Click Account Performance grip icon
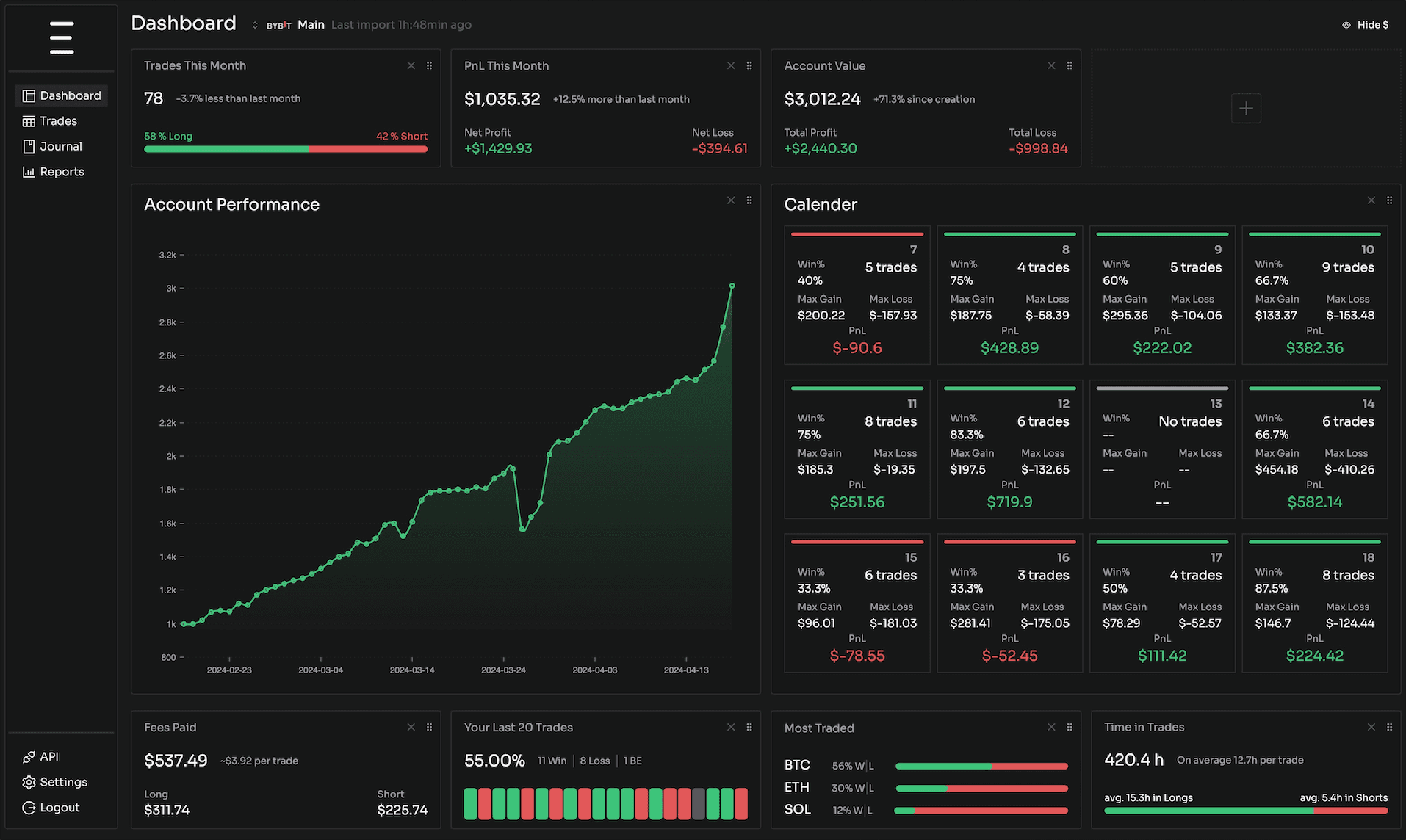The height and width of the screenshot is (840, 1406). tap(749, 200)
